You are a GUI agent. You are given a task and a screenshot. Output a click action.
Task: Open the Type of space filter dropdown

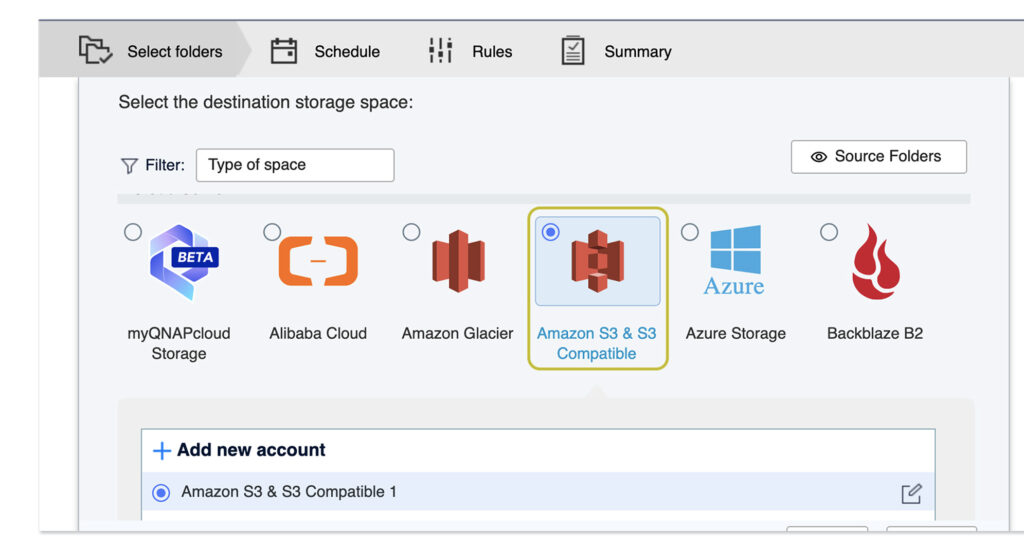295,165
